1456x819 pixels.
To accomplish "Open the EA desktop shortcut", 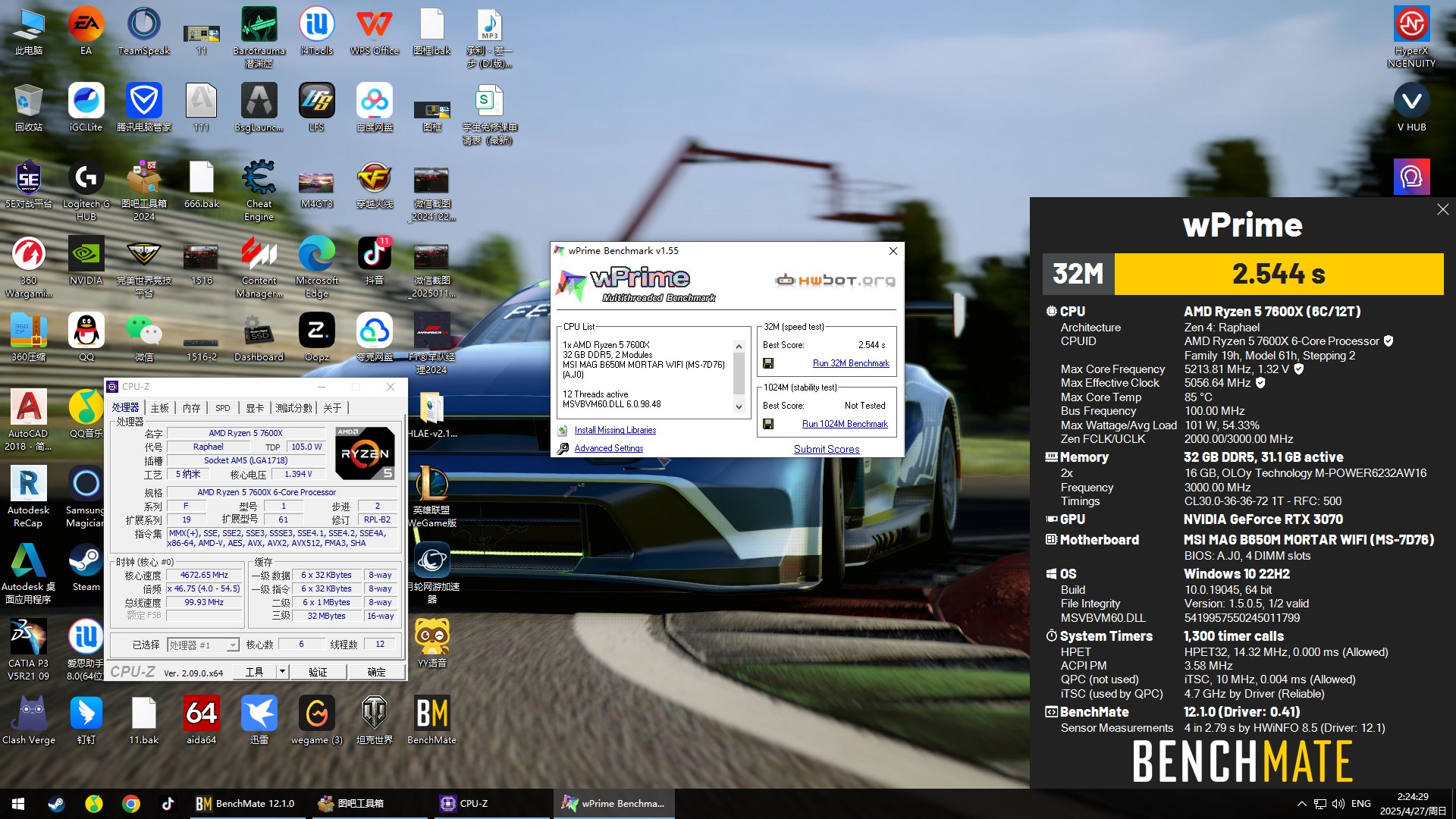I will click(86, 31).
